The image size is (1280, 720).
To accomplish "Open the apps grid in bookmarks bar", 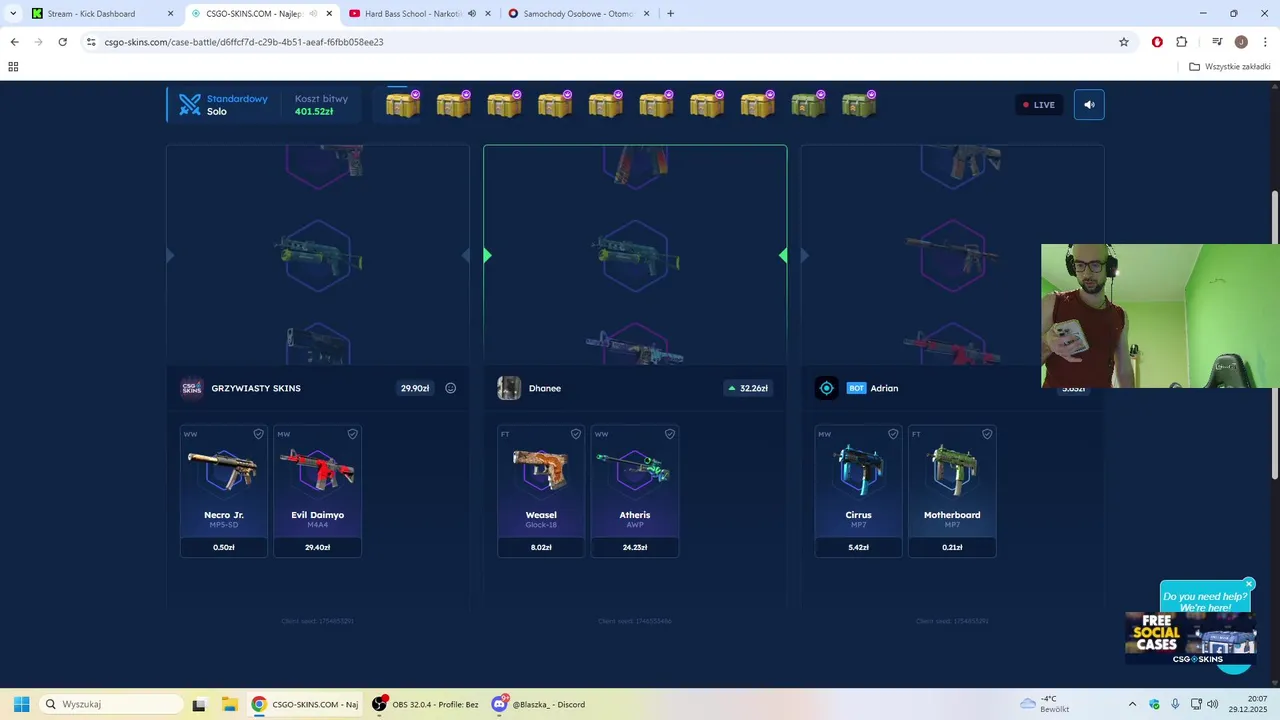I will 13,67.
